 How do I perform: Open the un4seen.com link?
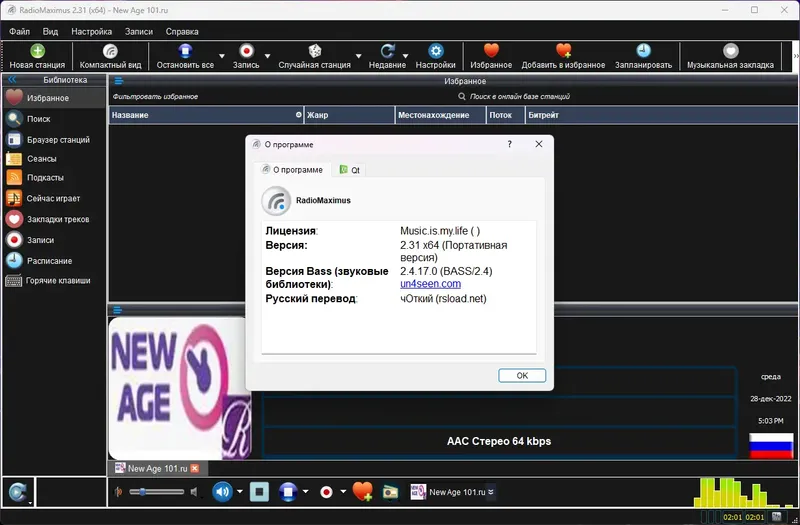point(430,284)
